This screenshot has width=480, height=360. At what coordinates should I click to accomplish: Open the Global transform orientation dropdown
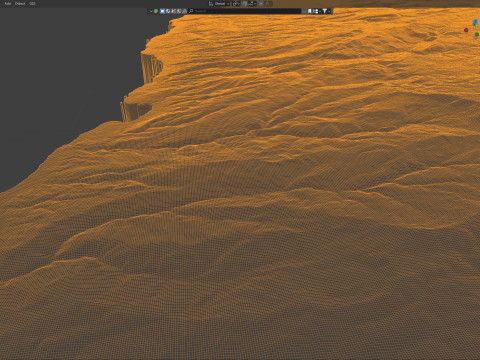[x=219, y=4]
